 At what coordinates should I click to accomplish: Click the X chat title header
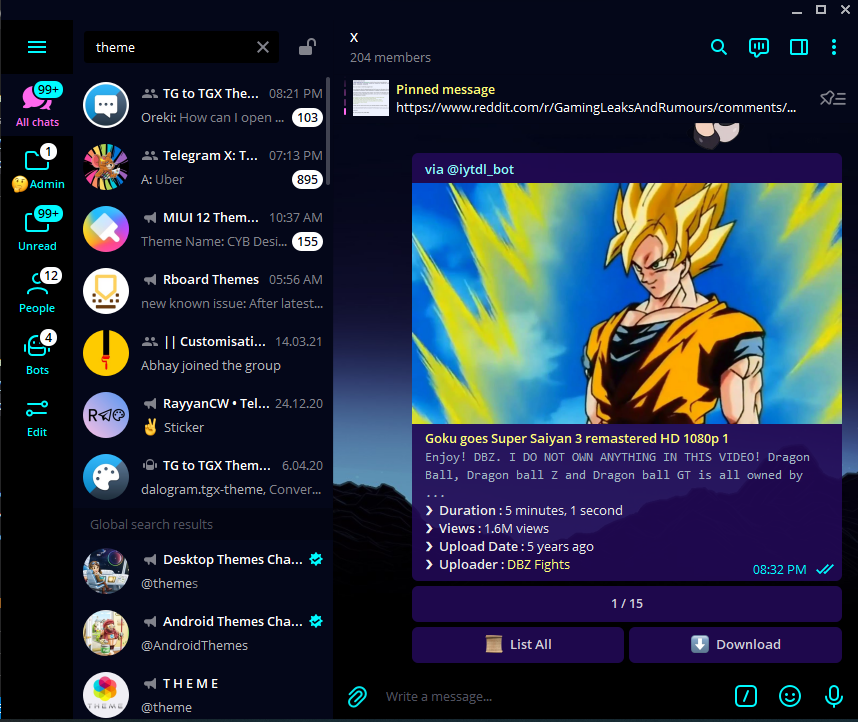click(x=354, y=37)
